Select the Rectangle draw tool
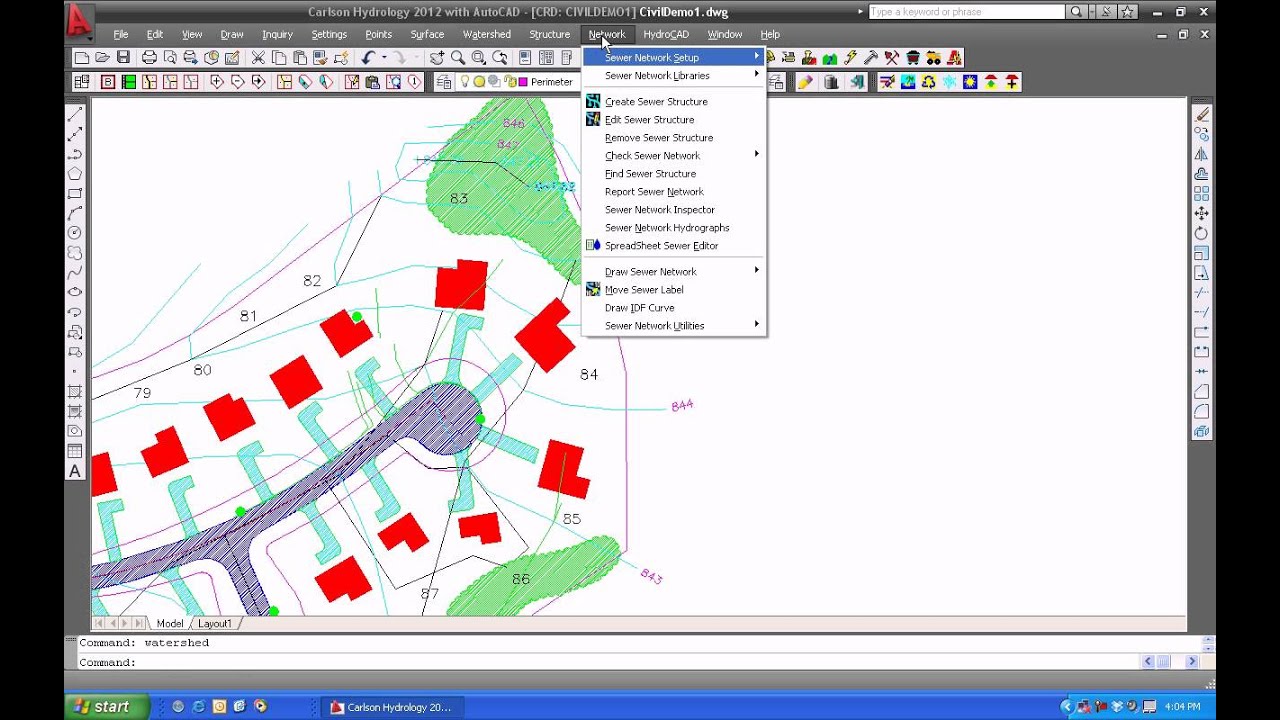This screenshot has width=1280, height=720. pos(75,193)
